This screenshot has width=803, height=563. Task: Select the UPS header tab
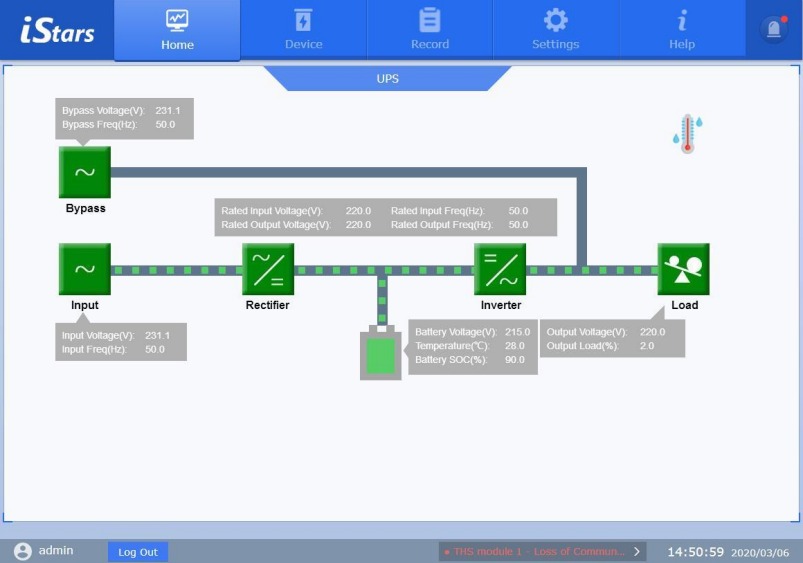[x=387, y=78]
